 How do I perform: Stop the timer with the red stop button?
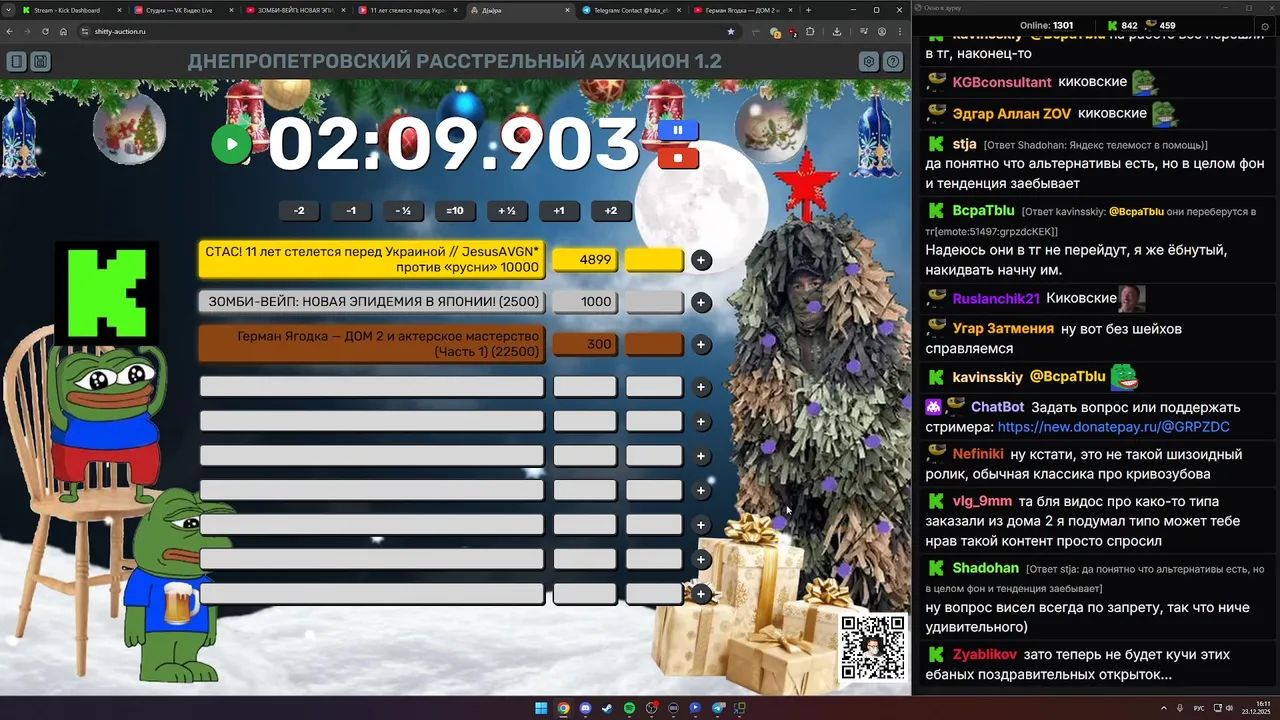(678, 157)
